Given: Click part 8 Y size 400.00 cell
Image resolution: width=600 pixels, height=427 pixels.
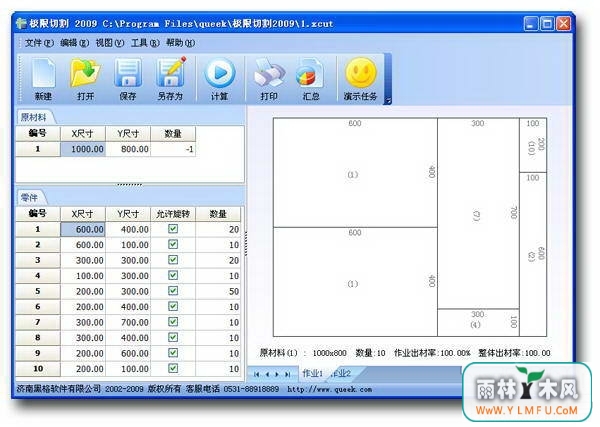Looking at the screenshot, I should click(128, 337).
